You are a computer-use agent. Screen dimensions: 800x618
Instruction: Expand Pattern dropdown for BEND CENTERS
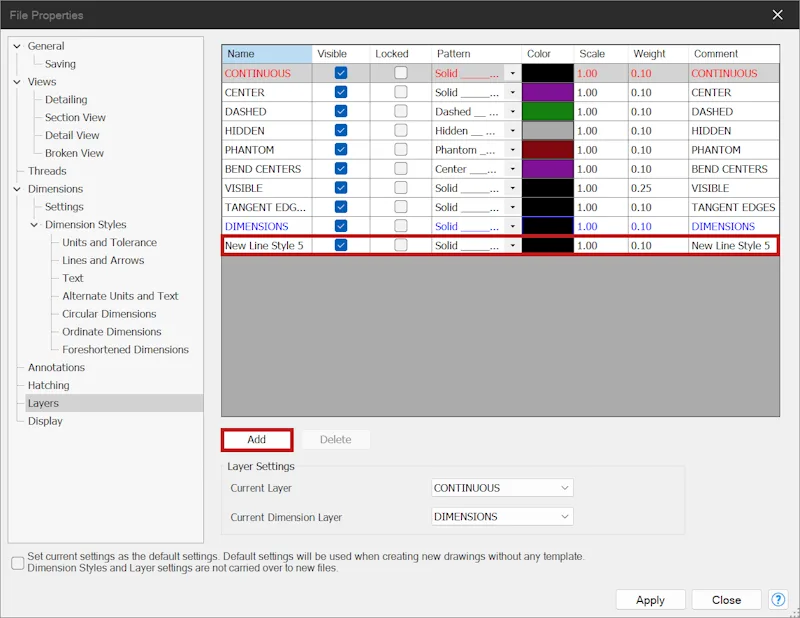(x=512, y=169)
